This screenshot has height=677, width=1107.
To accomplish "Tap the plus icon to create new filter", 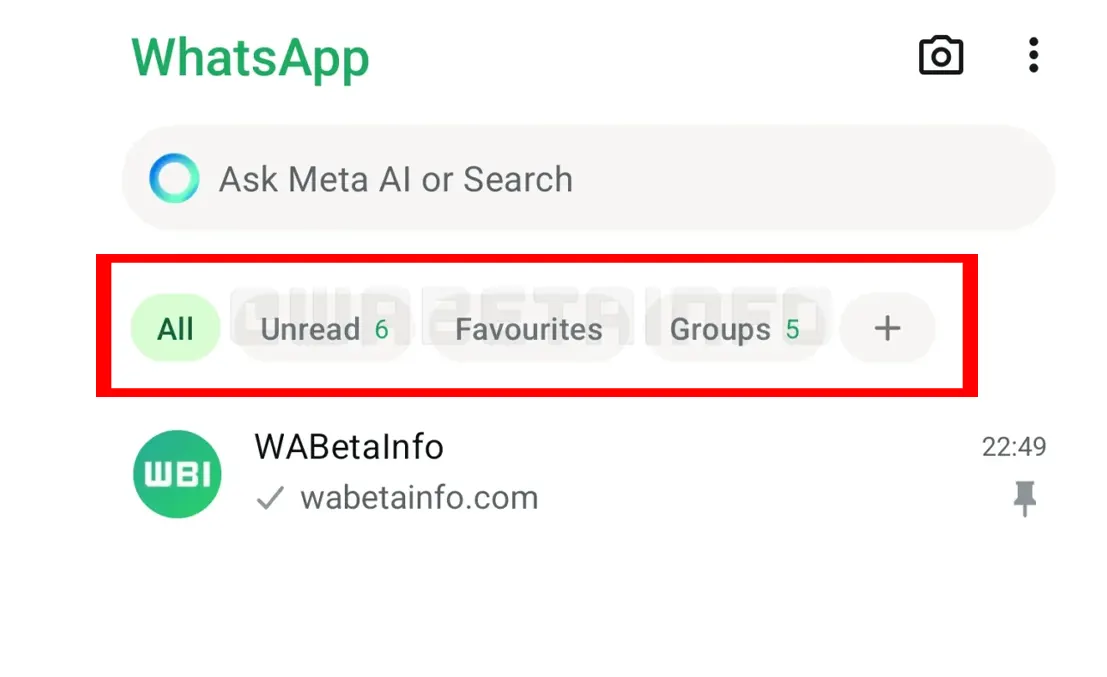I will [886, 328].
